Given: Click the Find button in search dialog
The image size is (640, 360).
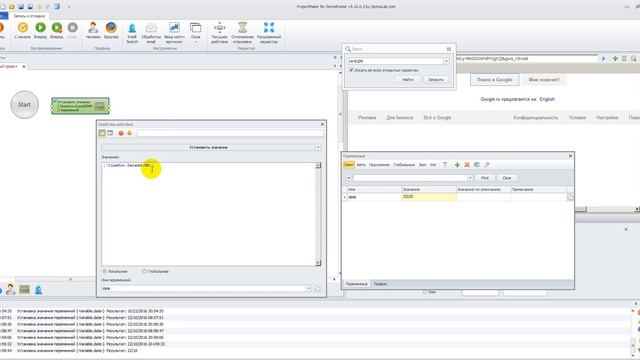Looking at the screenshot, I should click(408, 80).
